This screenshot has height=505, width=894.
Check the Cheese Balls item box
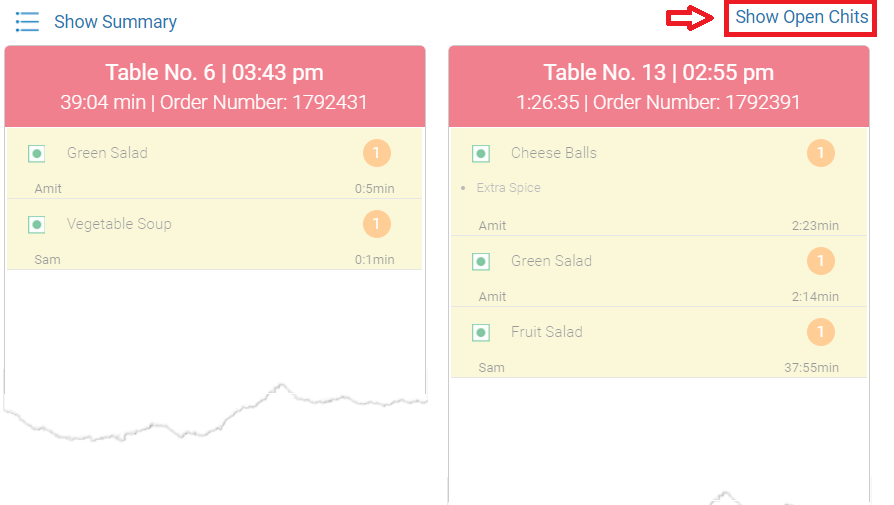coord(481,153)
